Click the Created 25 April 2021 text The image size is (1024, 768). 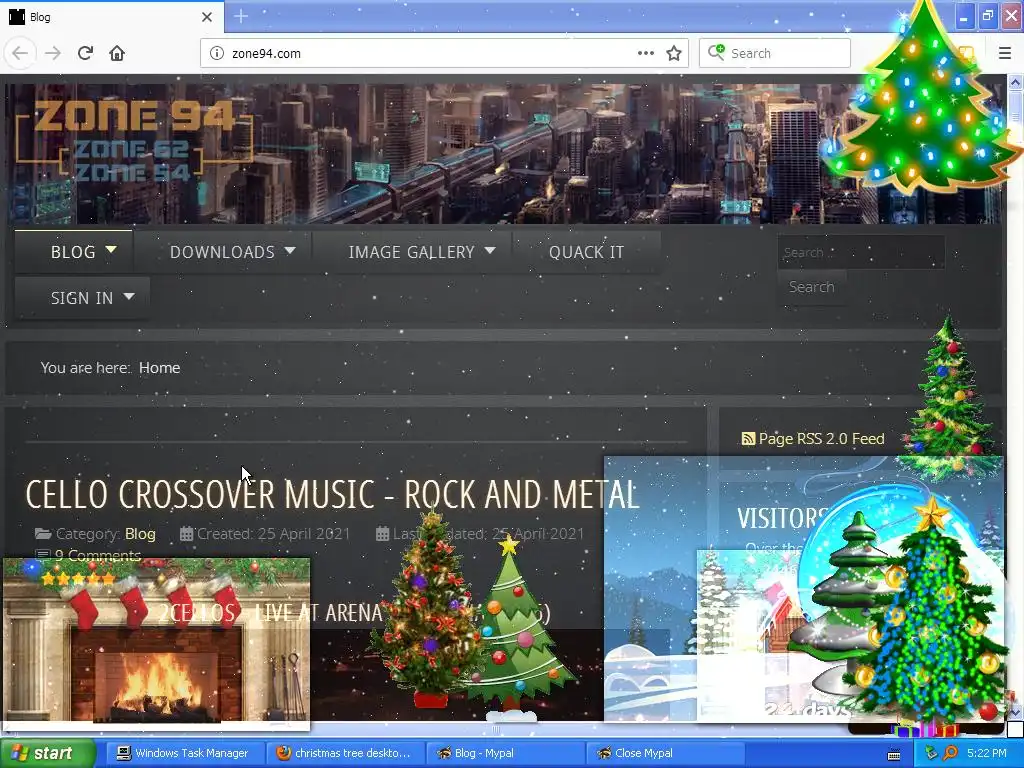tap(274, 534)
